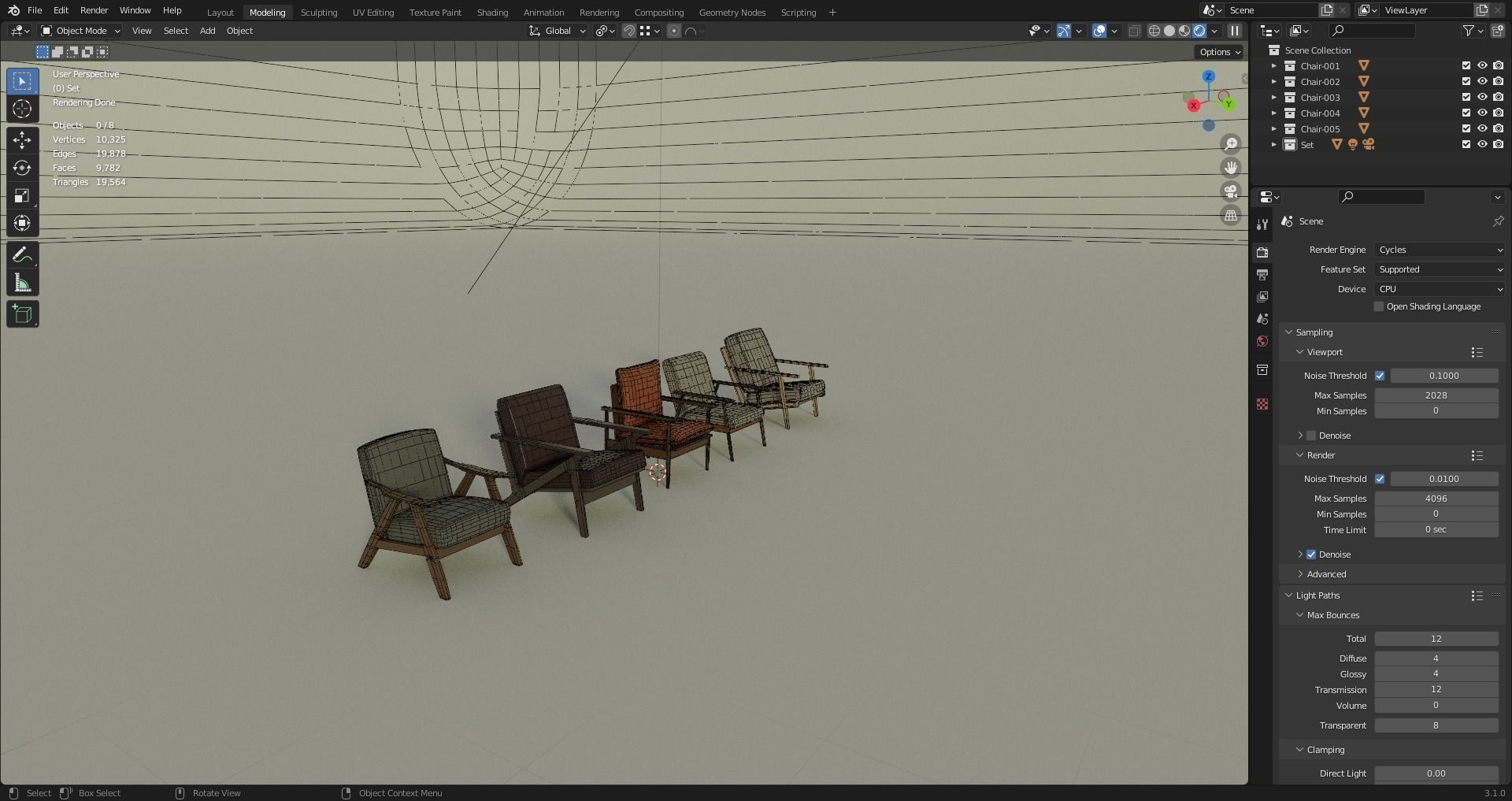The width and height of the screenshot is (1512, 801).
Task: Open the outliner filter funnel
Action: click(x=1469, y=31)
